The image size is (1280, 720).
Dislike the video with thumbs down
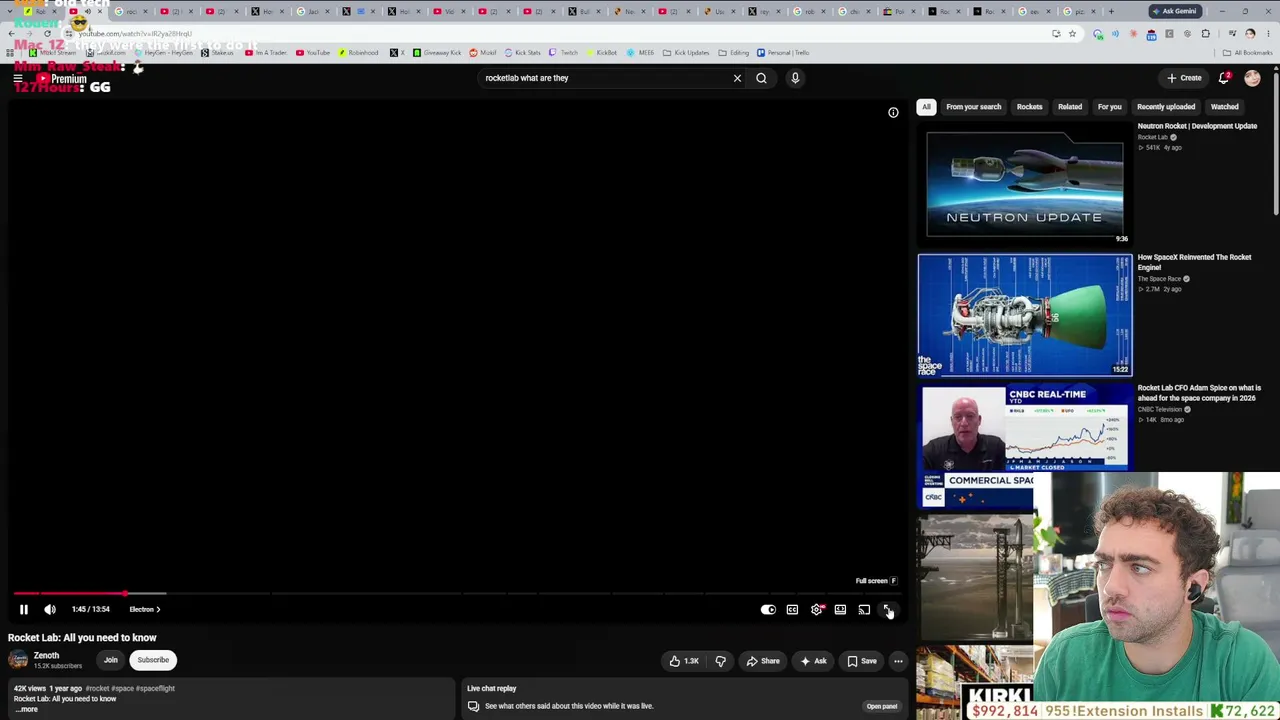coord(720,660)
